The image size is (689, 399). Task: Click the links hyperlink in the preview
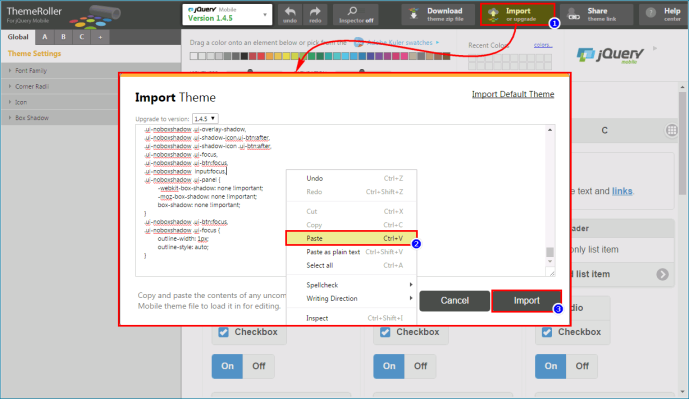click(622, 191)
